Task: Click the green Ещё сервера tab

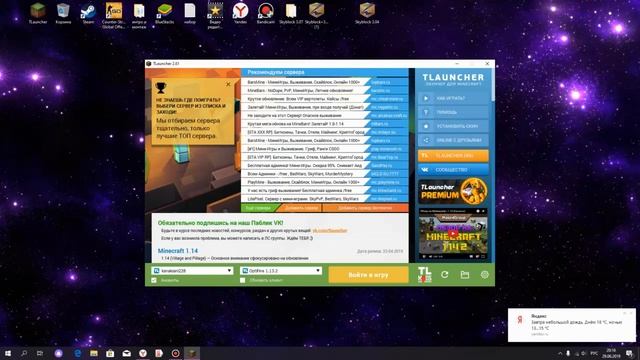Action: (x=258, y=208)
